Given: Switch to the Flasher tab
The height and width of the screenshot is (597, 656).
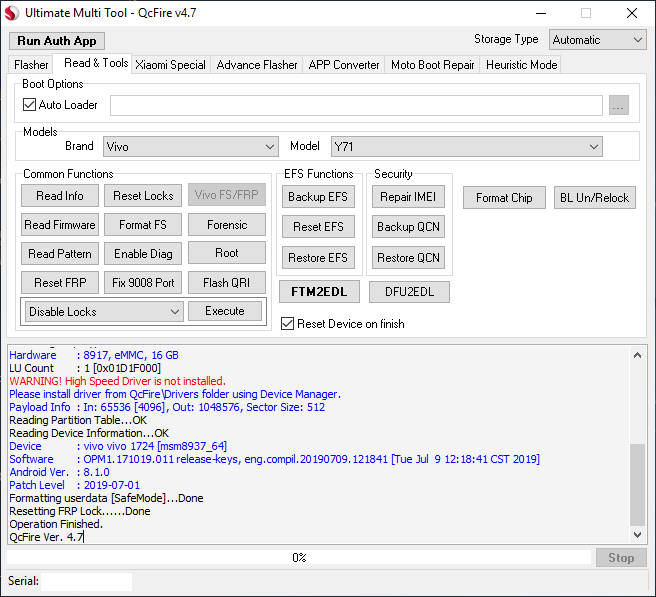Looking at the screenshot, I should [31, 65].
